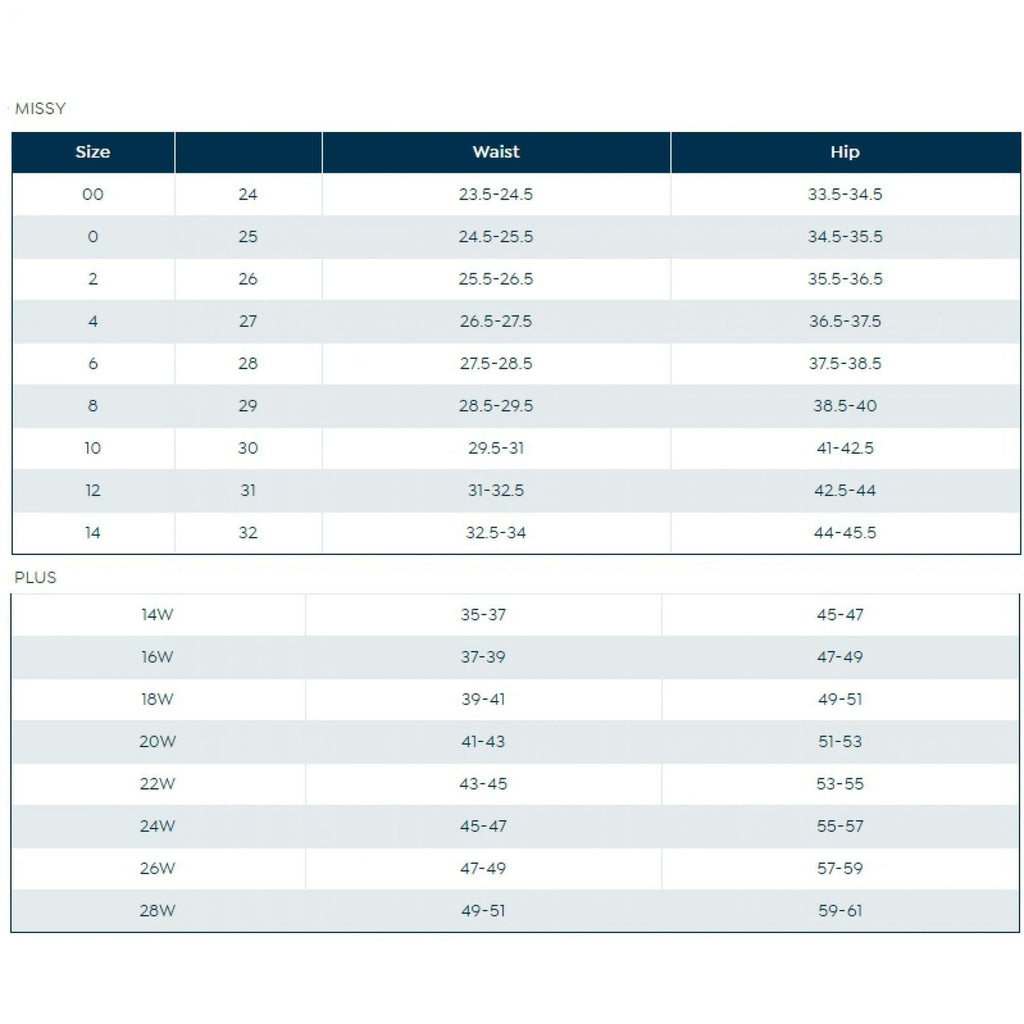Click the 26.5-27.5 waist cell
The image size is (1024, 1024).
click(496, 321)
